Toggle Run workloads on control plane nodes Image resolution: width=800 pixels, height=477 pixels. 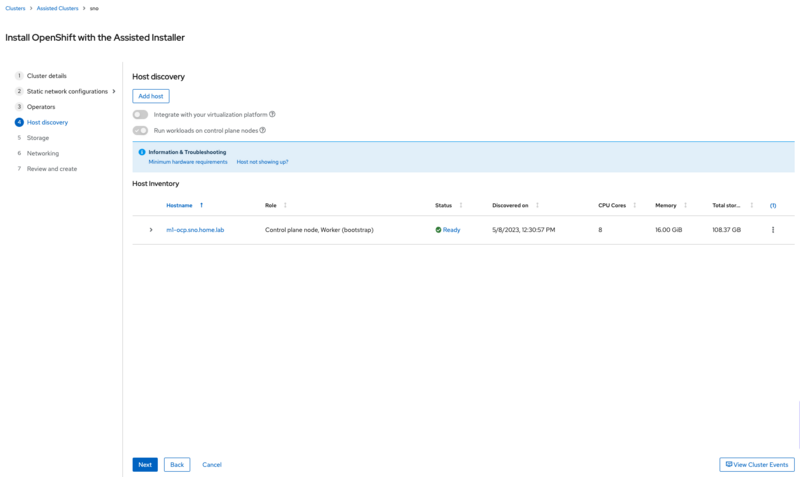[140, 131]
